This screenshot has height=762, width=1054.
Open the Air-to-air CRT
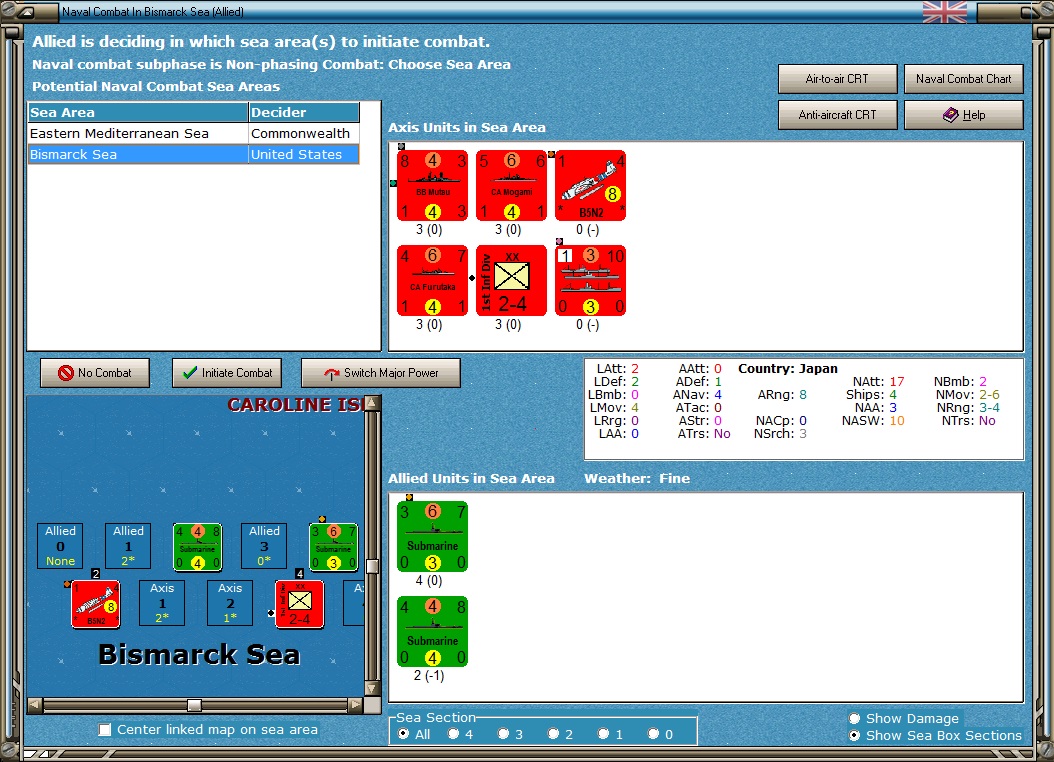[837, 79]
